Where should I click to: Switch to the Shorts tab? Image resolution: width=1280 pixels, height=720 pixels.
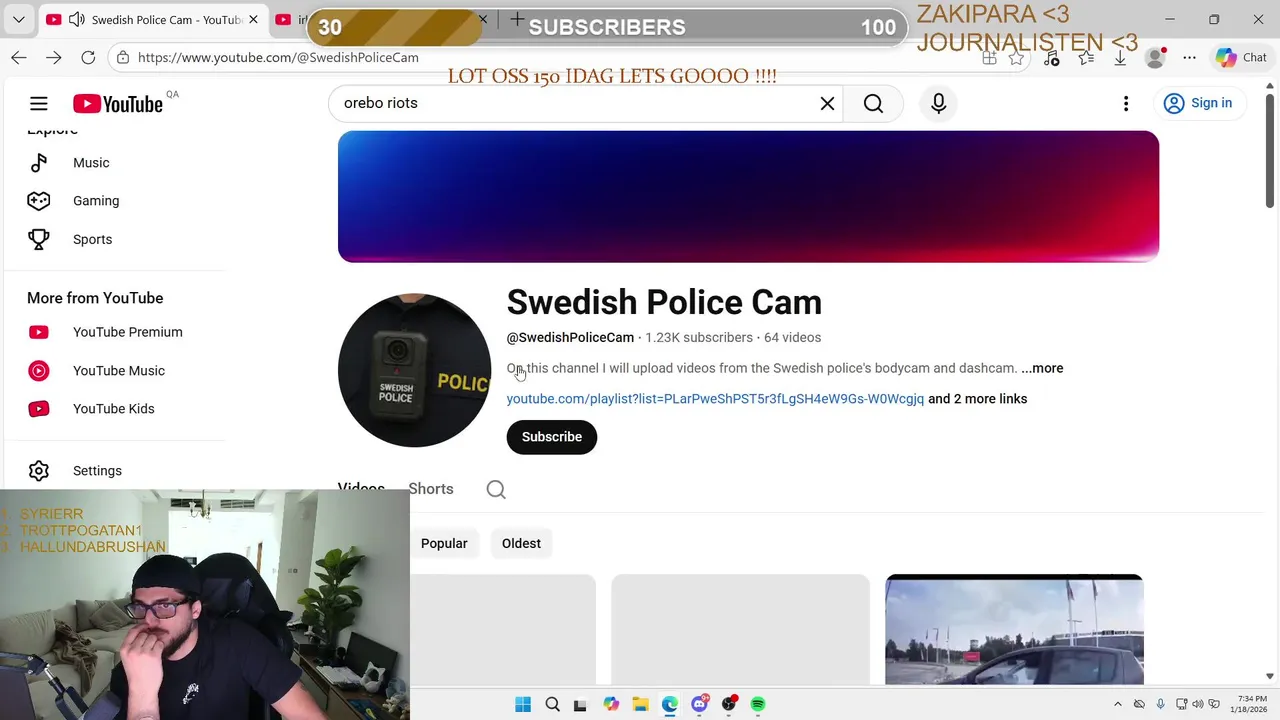click(431, 489)
